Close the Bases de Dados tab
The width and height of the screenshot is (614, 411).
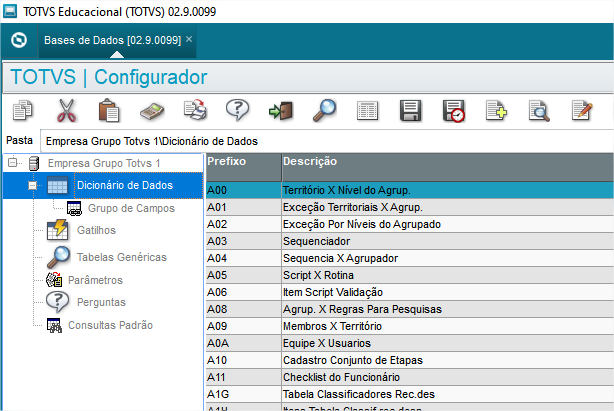pos(189,39)
